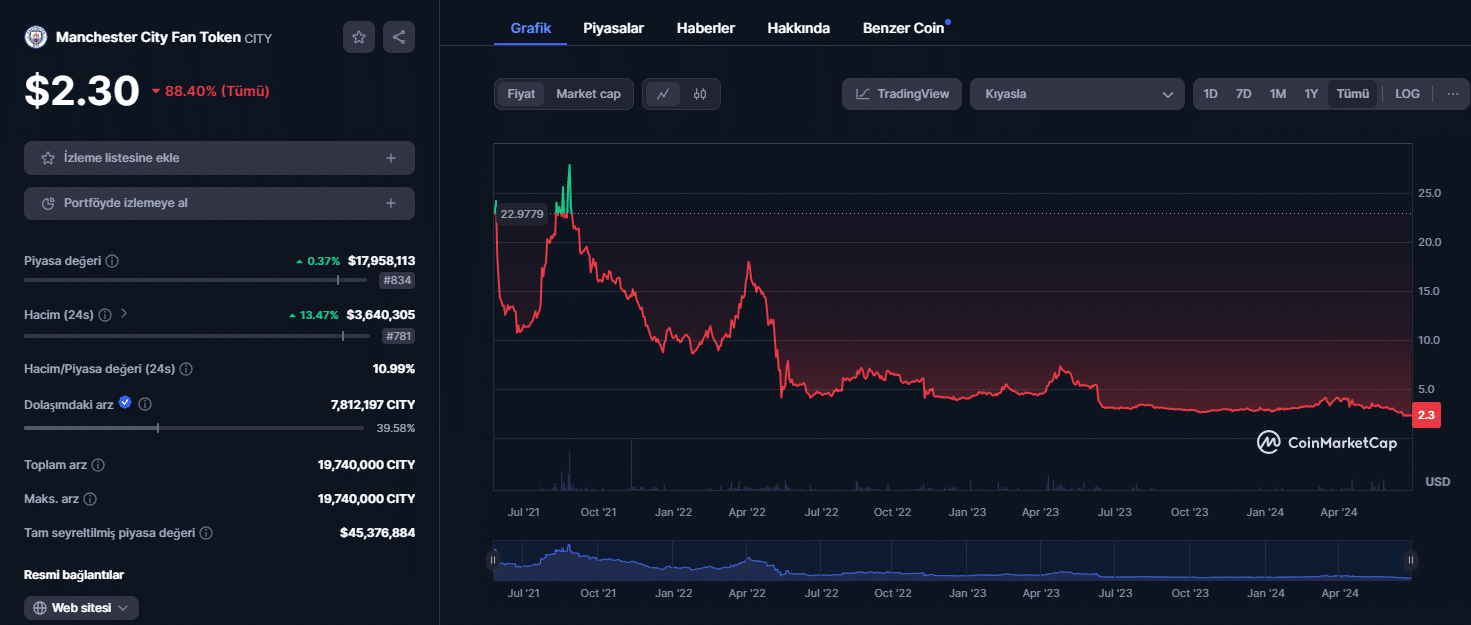Viewport: 1471px width, 625px height.
Task: Set chart range to 7D
Action: click(1243, 94)
